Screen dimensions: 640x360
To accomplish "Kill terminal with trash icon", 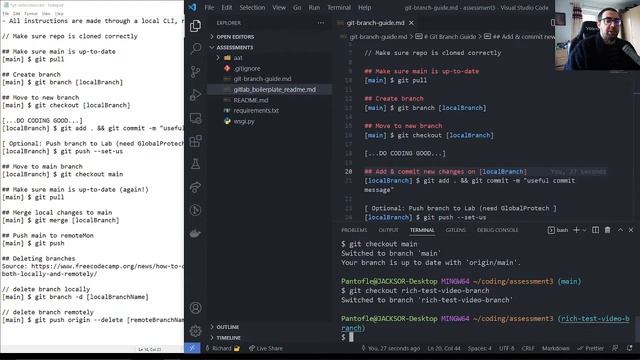I will coord(607,230).
